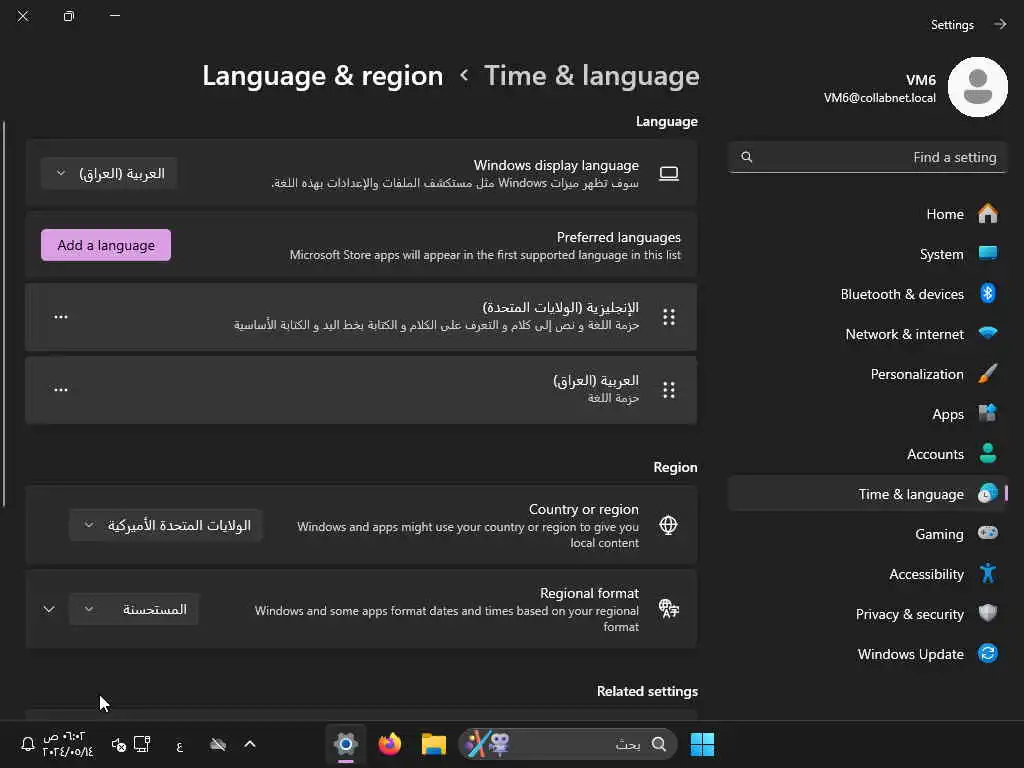Open Windows Start button on taskbar
Viewport: 1024px width, 768px height.
(702, 744)
